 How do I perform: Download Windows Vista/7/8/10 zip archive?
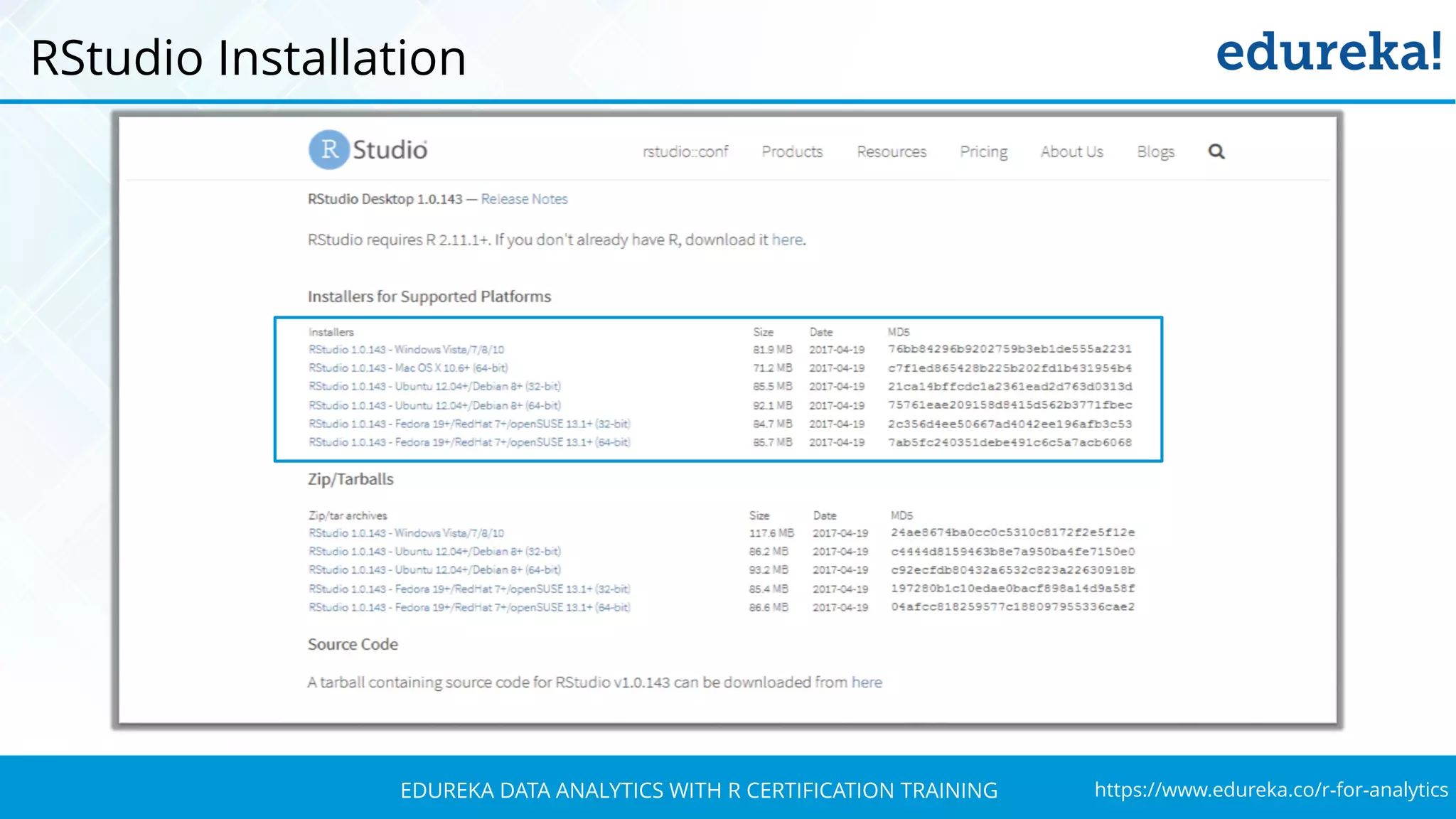(406, 533)
